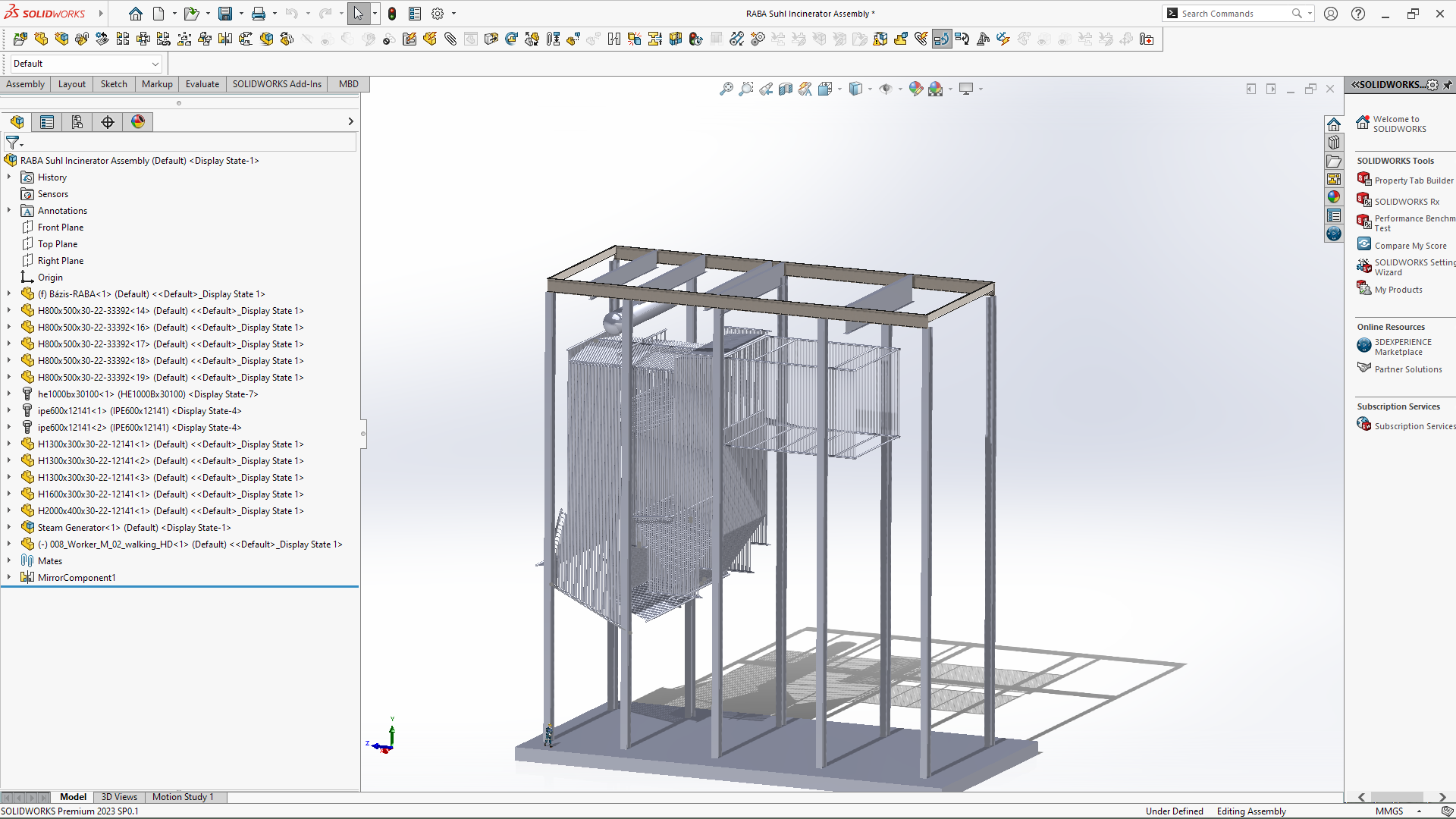This screenshot has width=1456, height=819.
Task: Click the Section View icon
Action: (x=786, y=89)
